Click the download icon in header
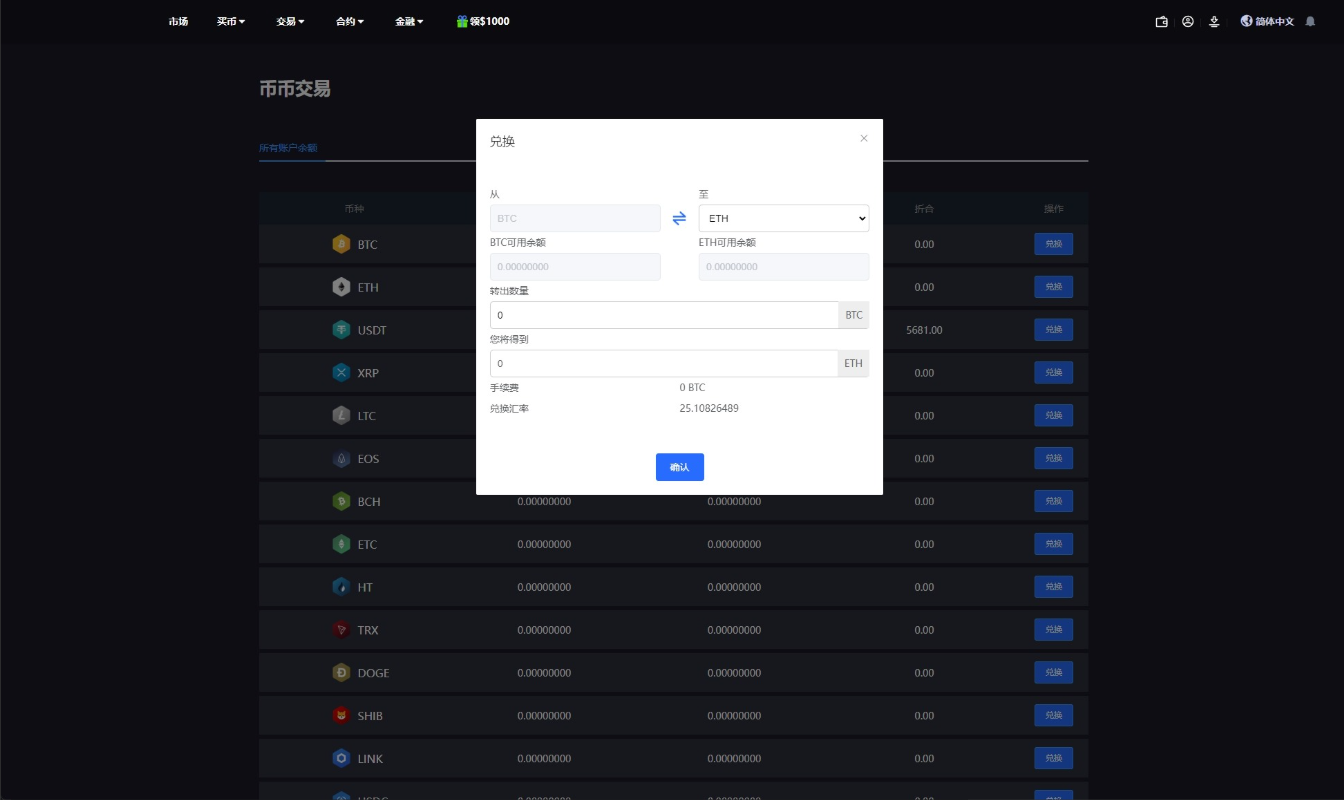This screenshot has width=1344, height=800. [1214, 21]
